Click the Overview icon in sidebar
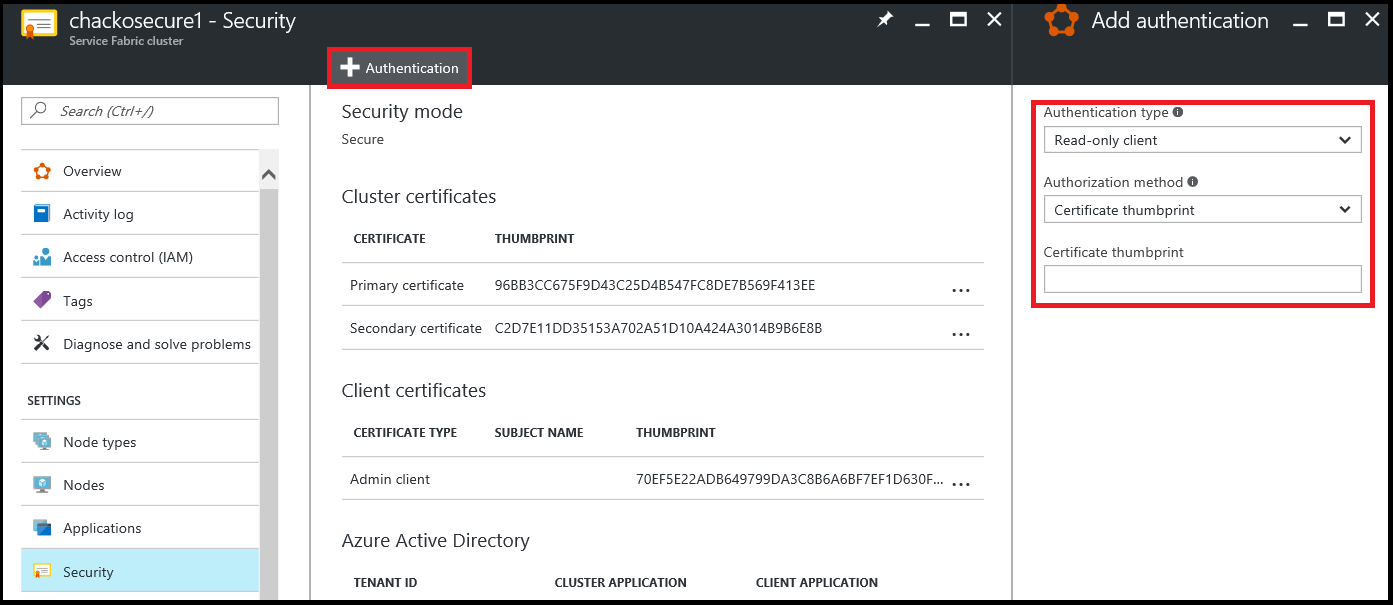The width and height of the screenshot is (1393, 605). click(42, 171)
